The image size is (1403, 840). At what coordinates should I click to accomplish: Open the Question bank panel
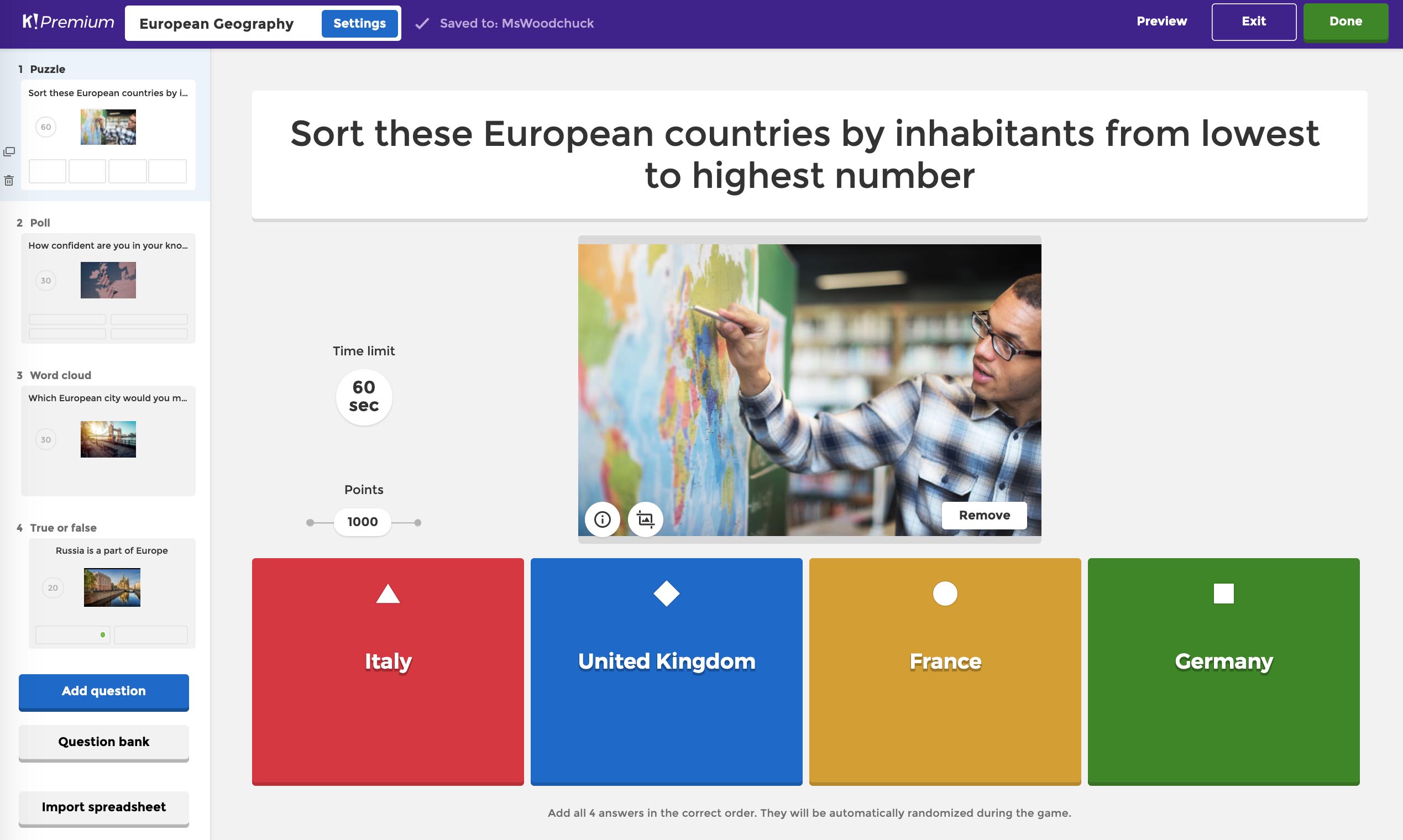coord(103,741)
